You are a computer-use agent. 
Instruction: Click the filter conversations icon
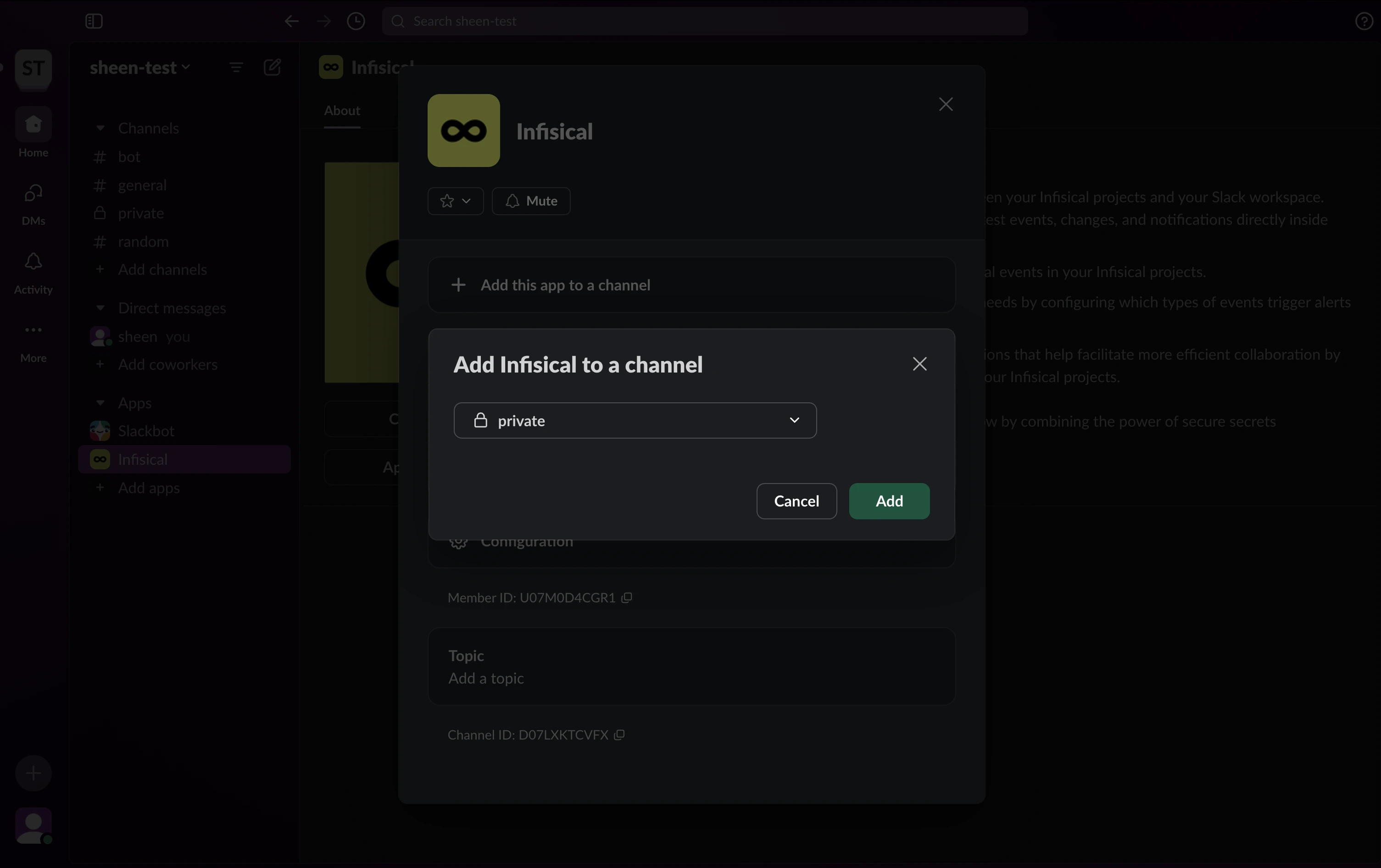tap(236, 67)
